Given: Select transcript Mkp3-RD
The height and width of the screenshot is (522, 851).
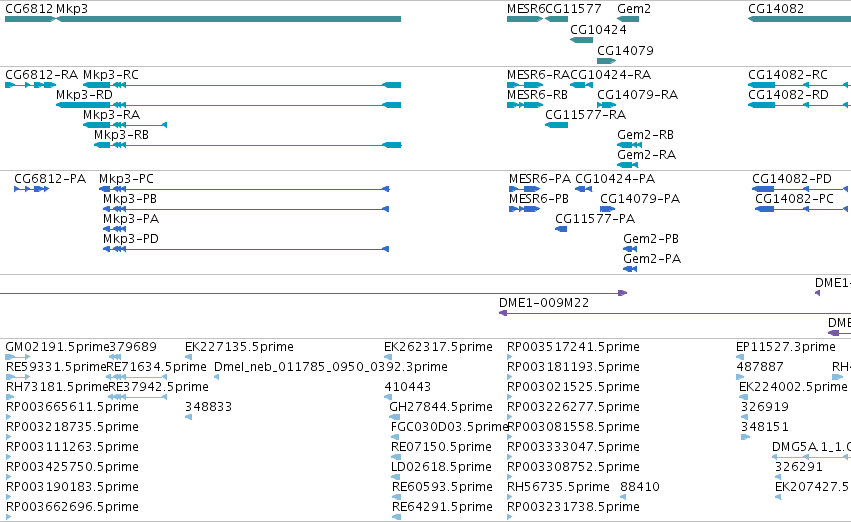Looking at the screenshot, I should (x=84, y=94).
